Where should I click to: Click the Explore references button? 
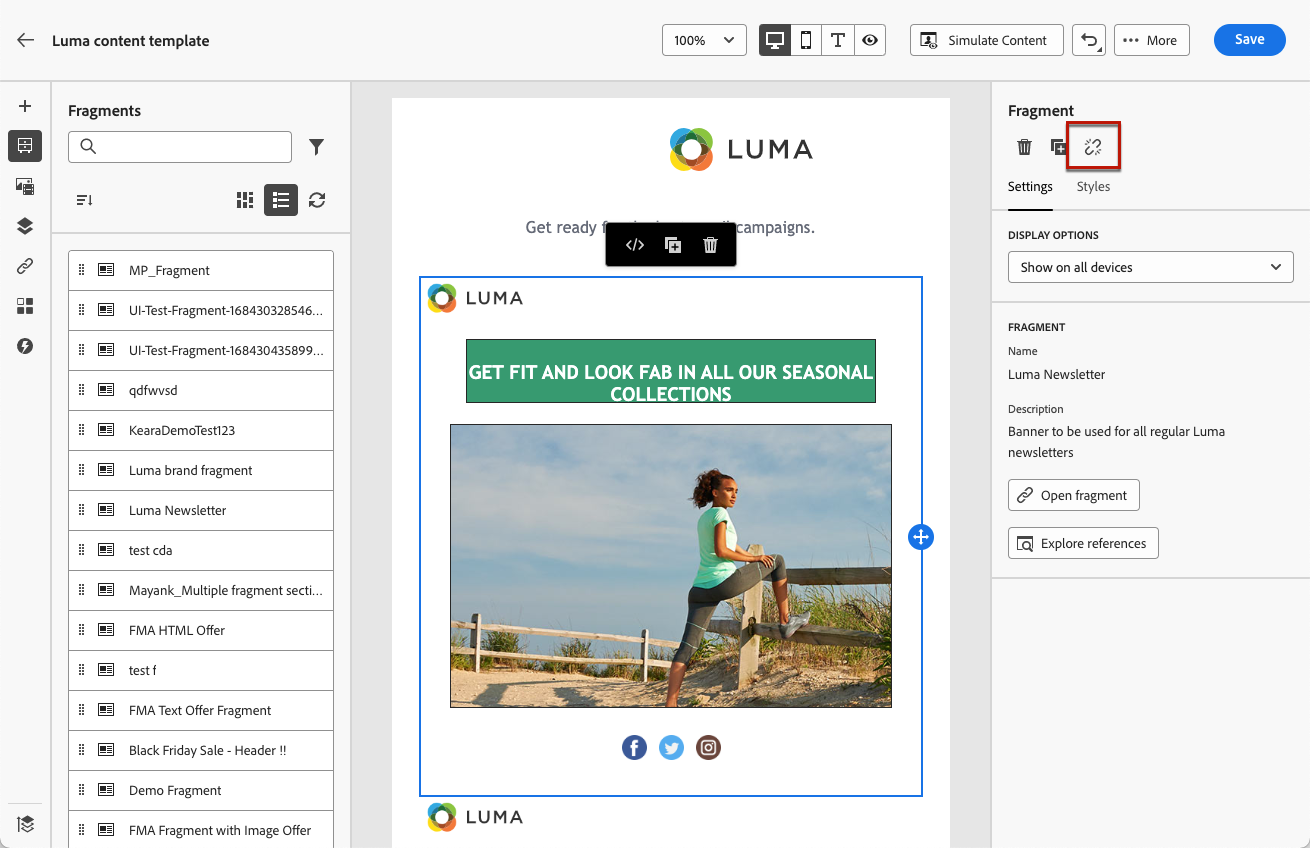pyautogui.click(x=1083, y=543)
